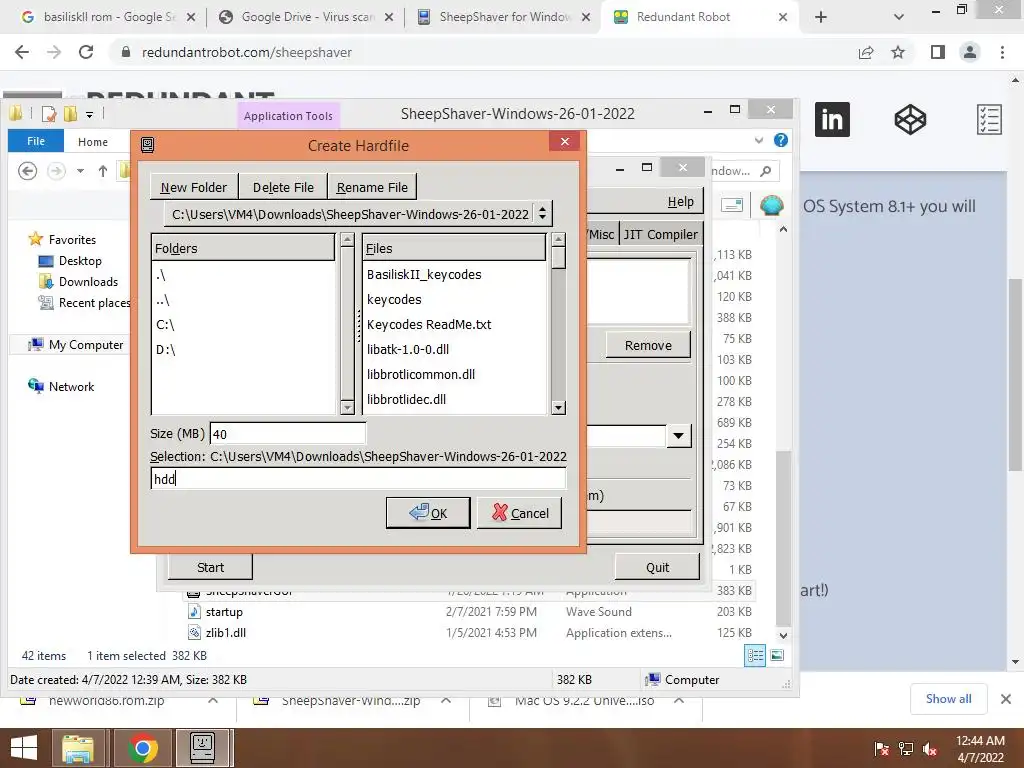Select startup Wave Sound file
Image resolution: width=1024 pixels, height=768 pixels.
click(x=224, y=612)
